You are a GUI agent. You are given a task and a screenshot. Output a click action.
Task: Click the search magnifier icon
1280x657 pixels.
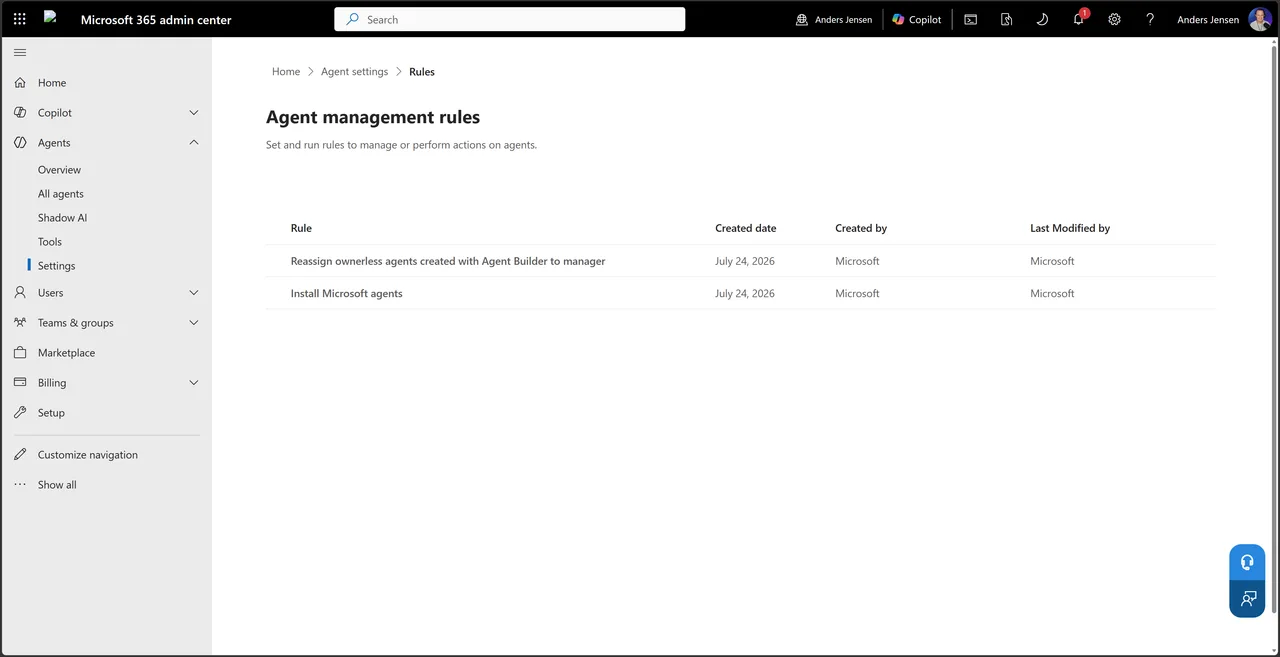[352, 19]
